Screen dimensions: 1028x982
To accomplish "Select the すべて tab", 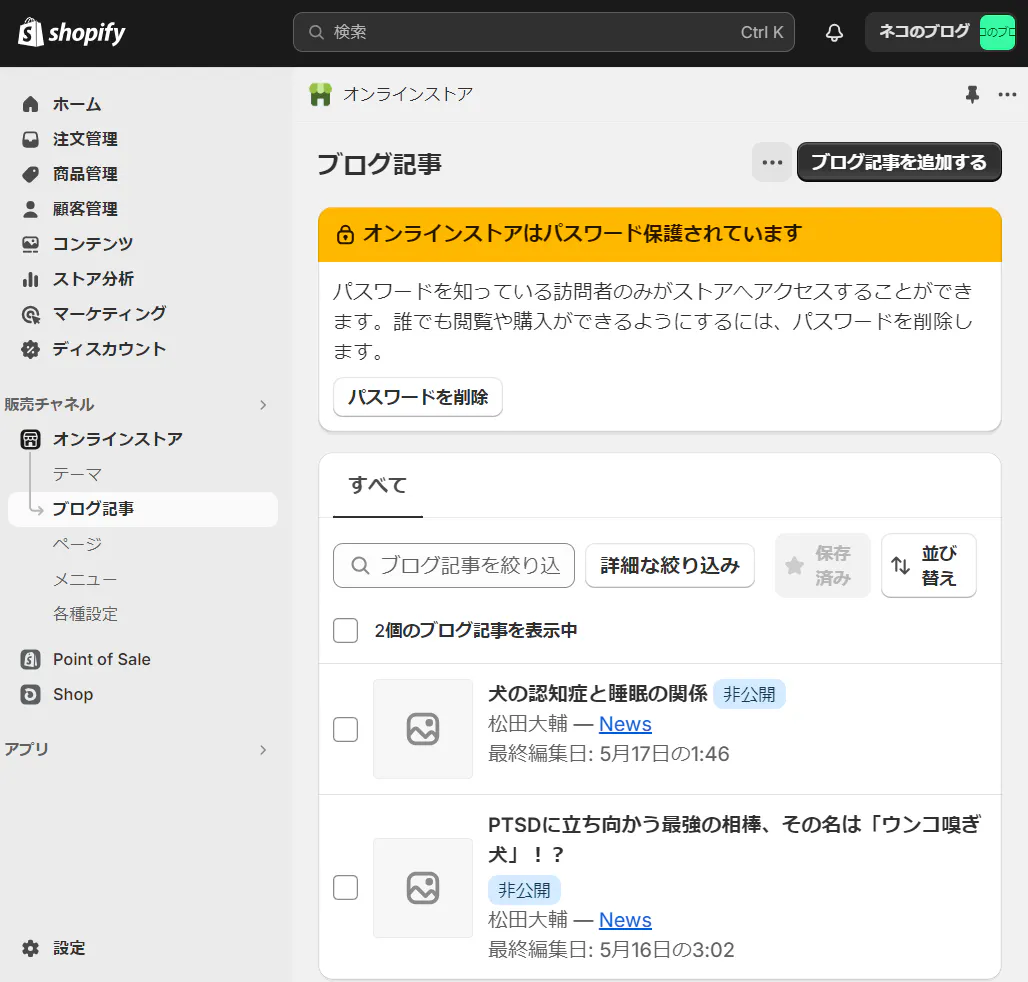I will click(377, 486).
